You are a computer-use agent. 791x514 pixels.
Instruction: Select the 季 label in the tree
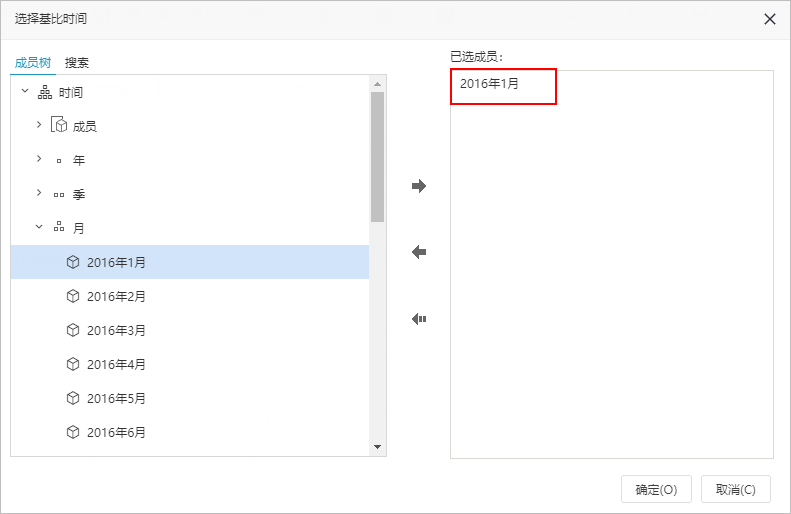point(79,194)
